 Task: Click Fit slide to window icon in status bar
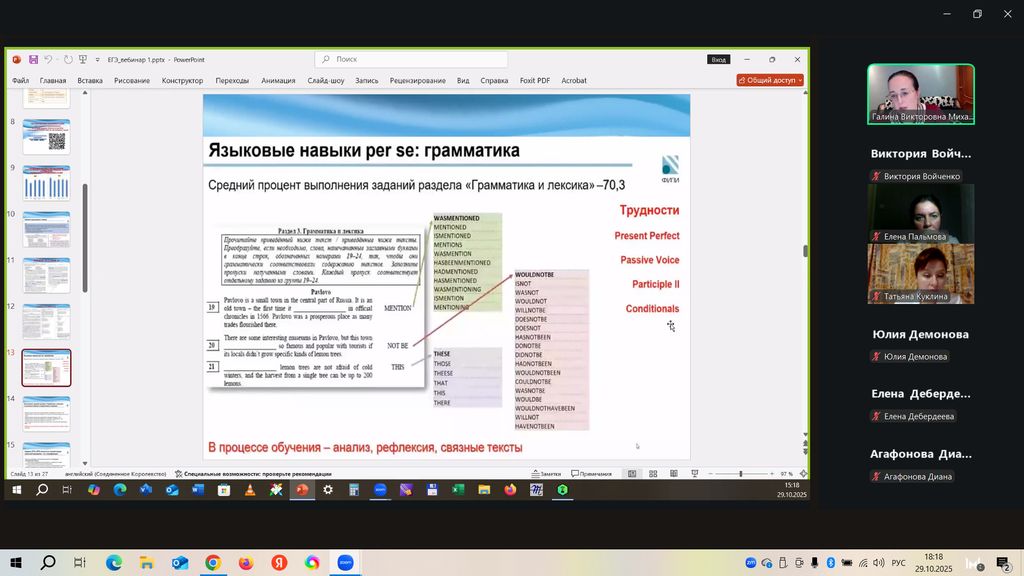pyautogui.click(x=802, y=474)
